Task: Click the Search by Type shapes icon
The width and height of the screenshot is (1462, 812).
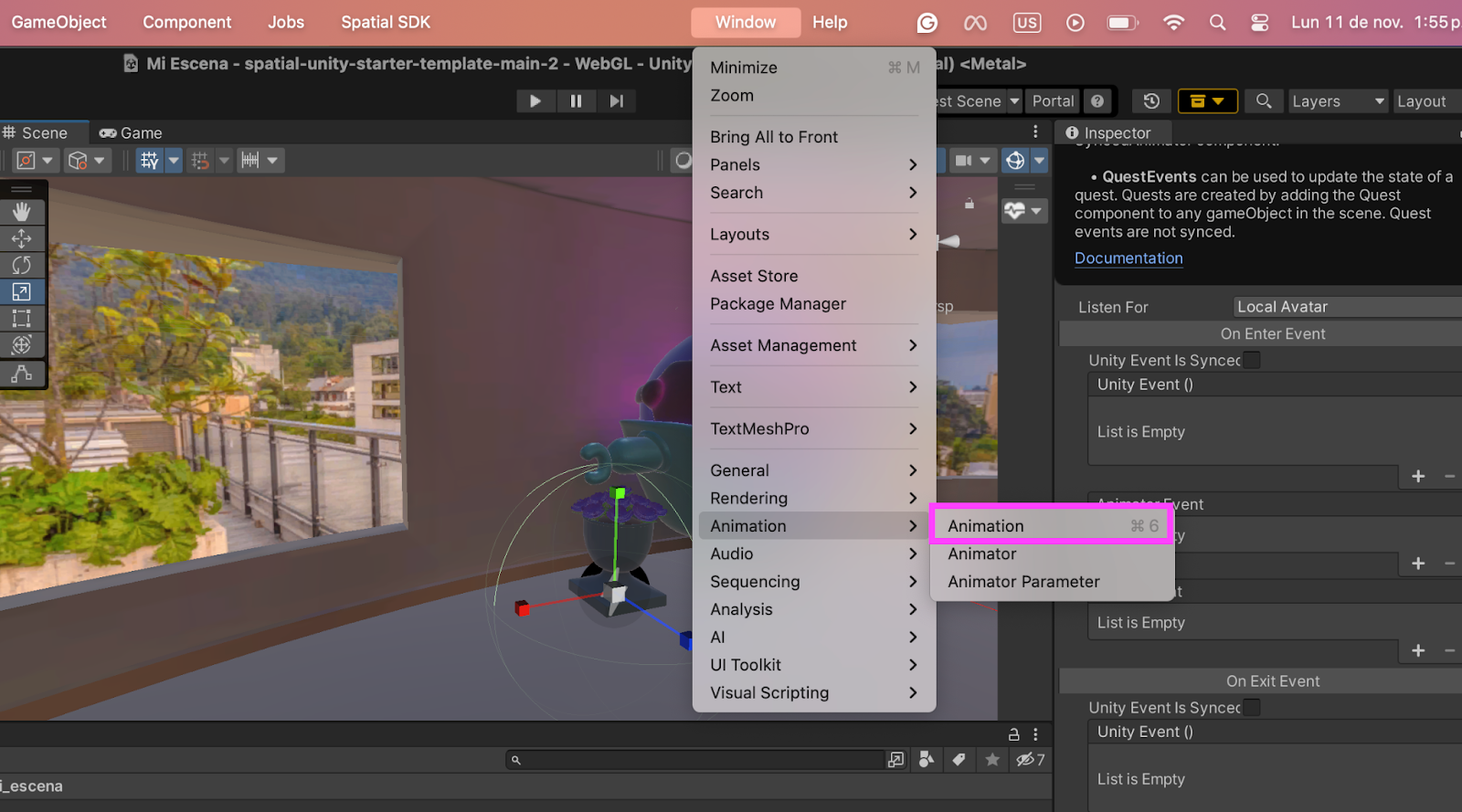Action: 927,760
